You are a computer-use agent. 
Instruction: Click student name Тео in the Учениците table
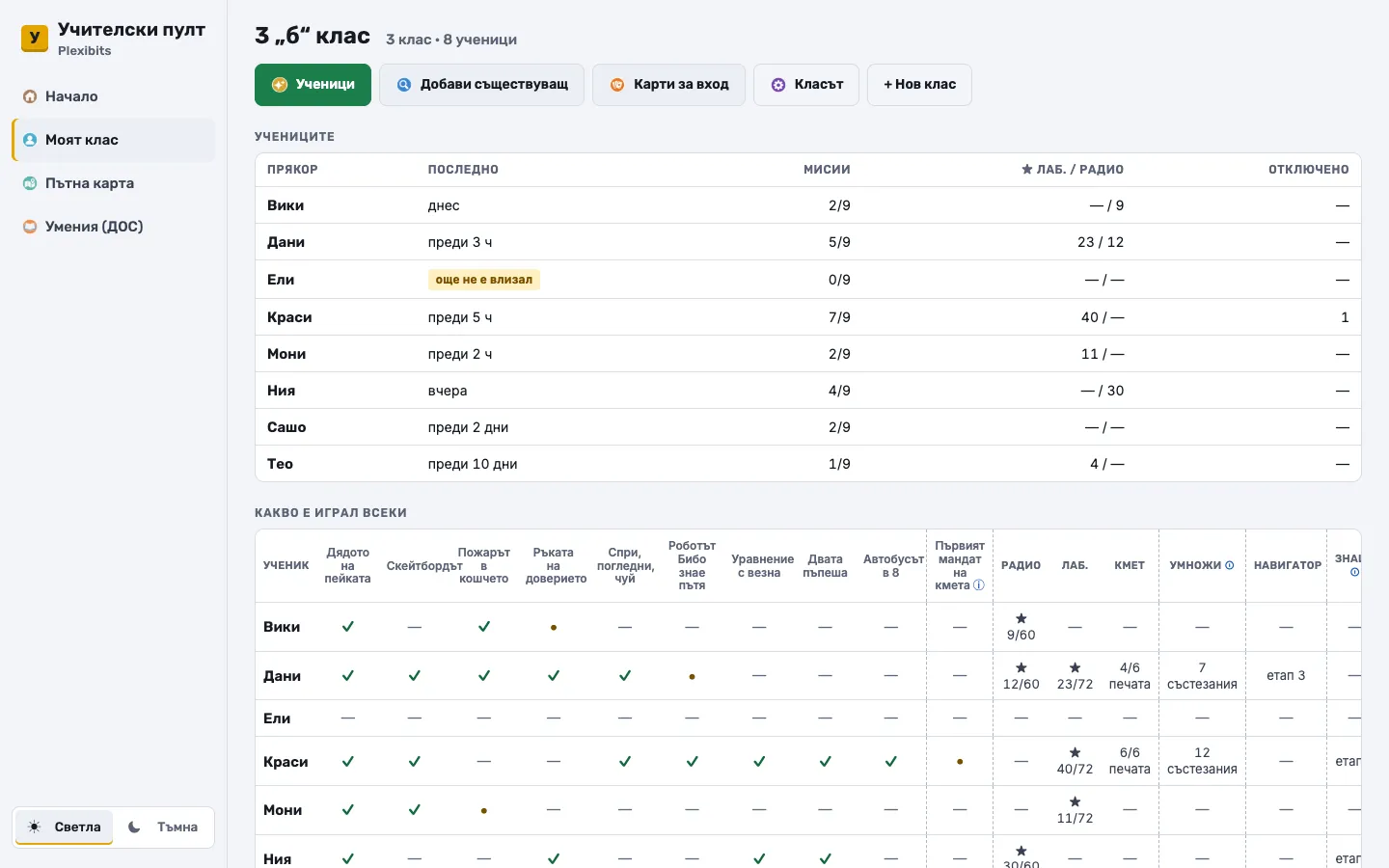(x=280, y=464)
